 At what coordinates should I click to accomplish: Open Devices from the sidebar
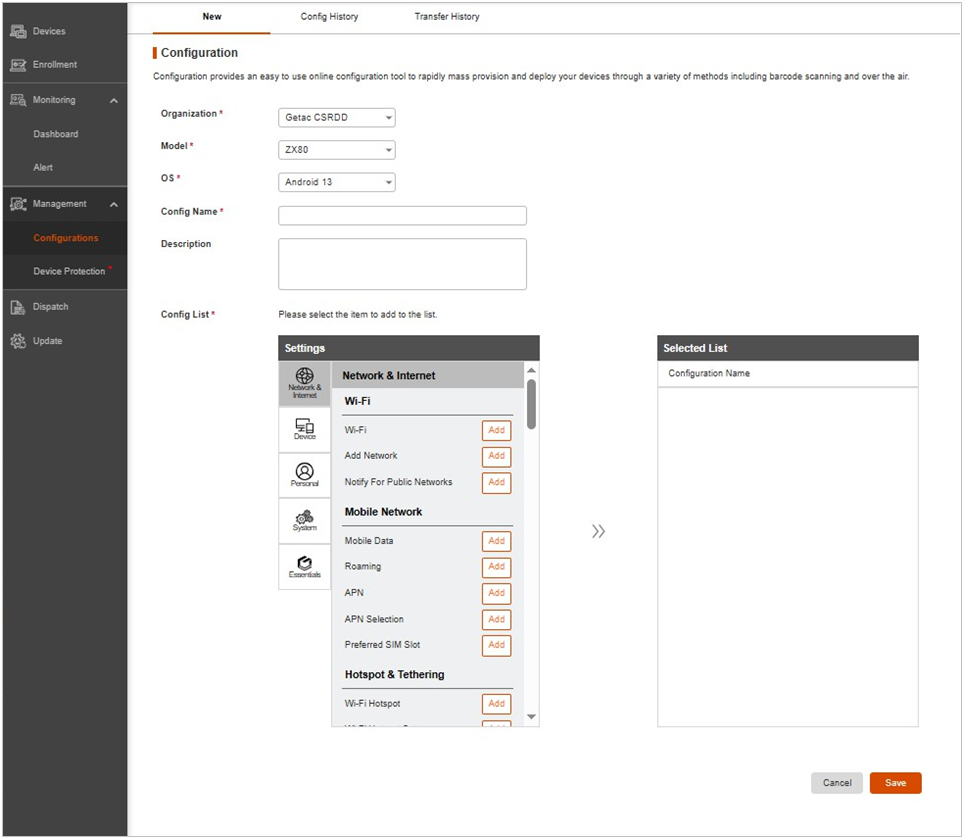(x=49, y=31)
